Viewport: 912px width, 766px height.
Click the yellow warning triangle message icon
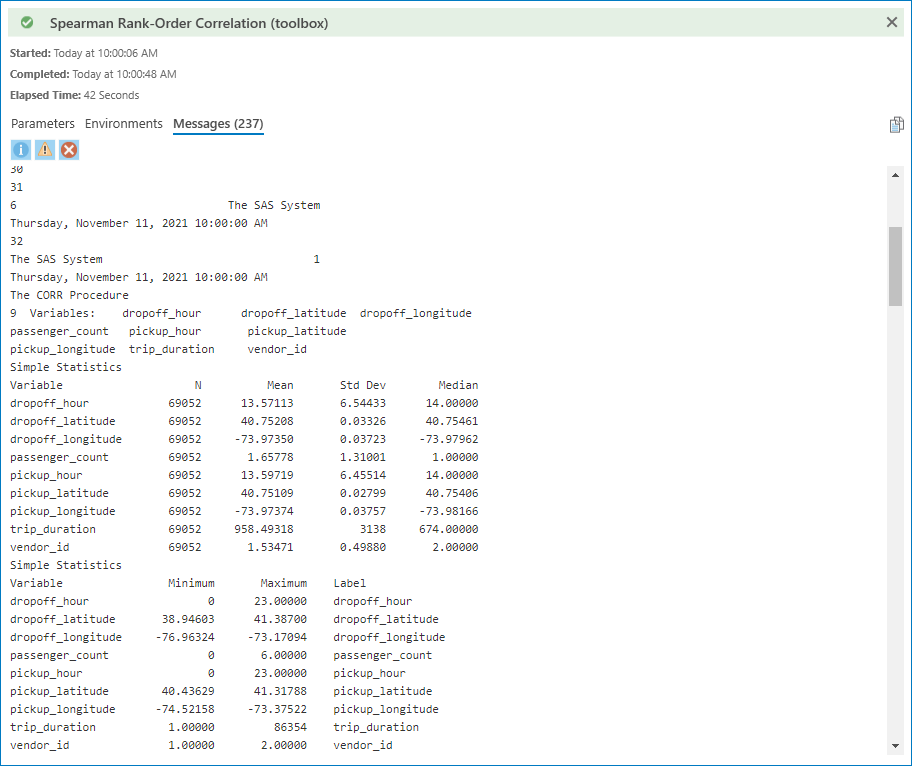click(x=44, y=148)
